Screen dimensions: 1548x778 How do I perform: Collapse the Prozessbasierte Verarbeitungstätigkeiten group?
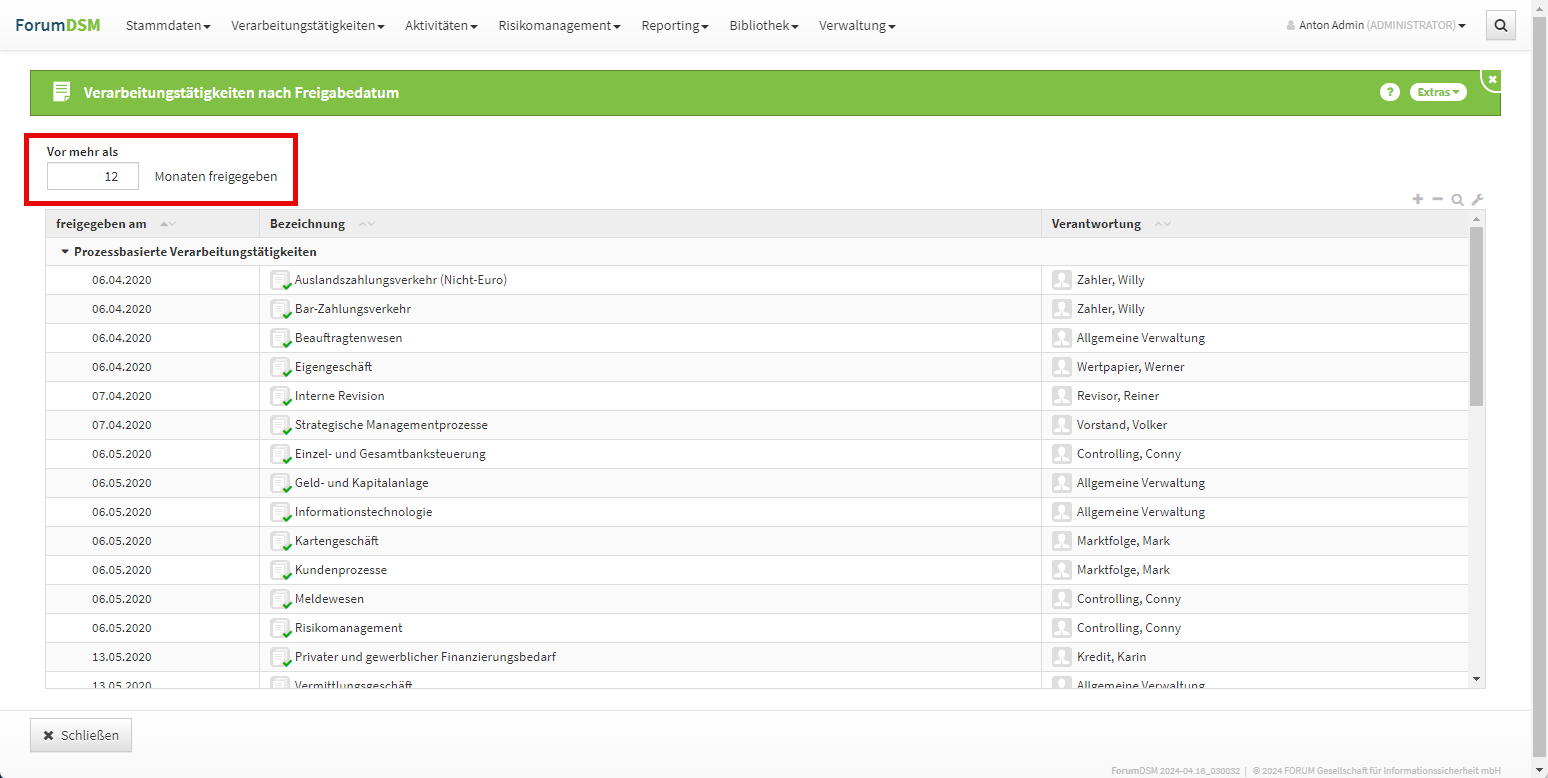point(65,252)
